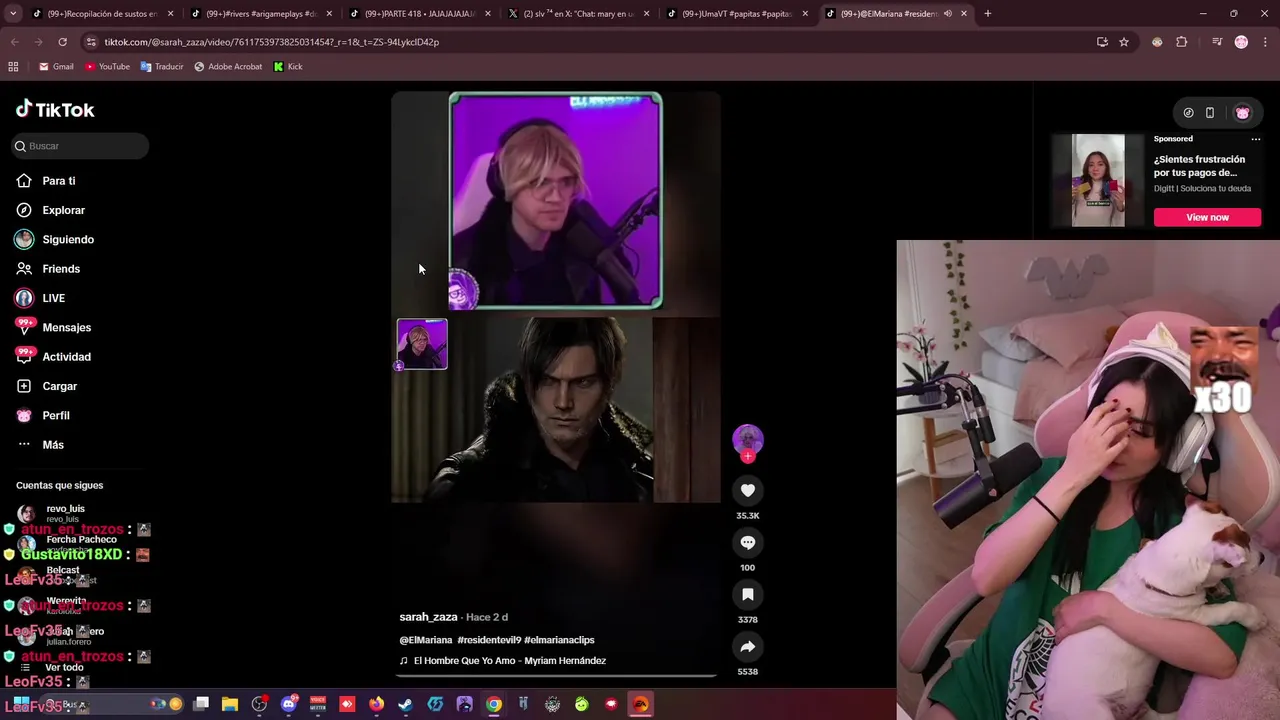1280x720 pixels.
Task: Open Kick bookmark
Action: [287, 67]
